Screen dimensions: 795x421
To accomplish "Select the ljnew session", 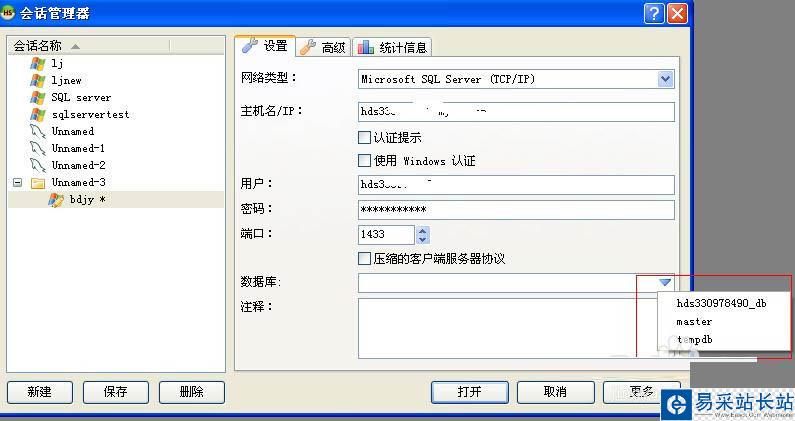I will pyautogui.click(x=66, y=81).
